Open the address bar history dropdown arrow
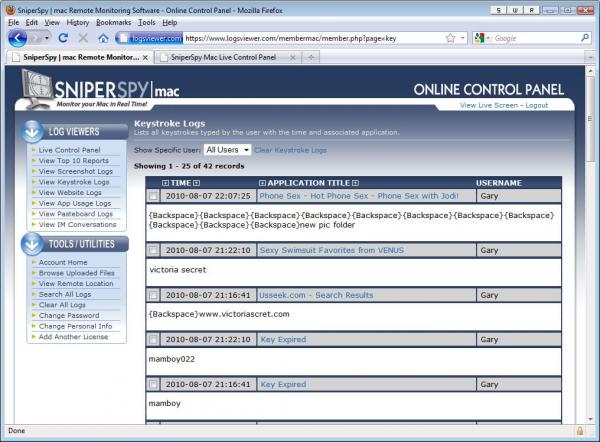Image resolution: width=600 pixels, height=442 pixels. click(x=462, y=38)
